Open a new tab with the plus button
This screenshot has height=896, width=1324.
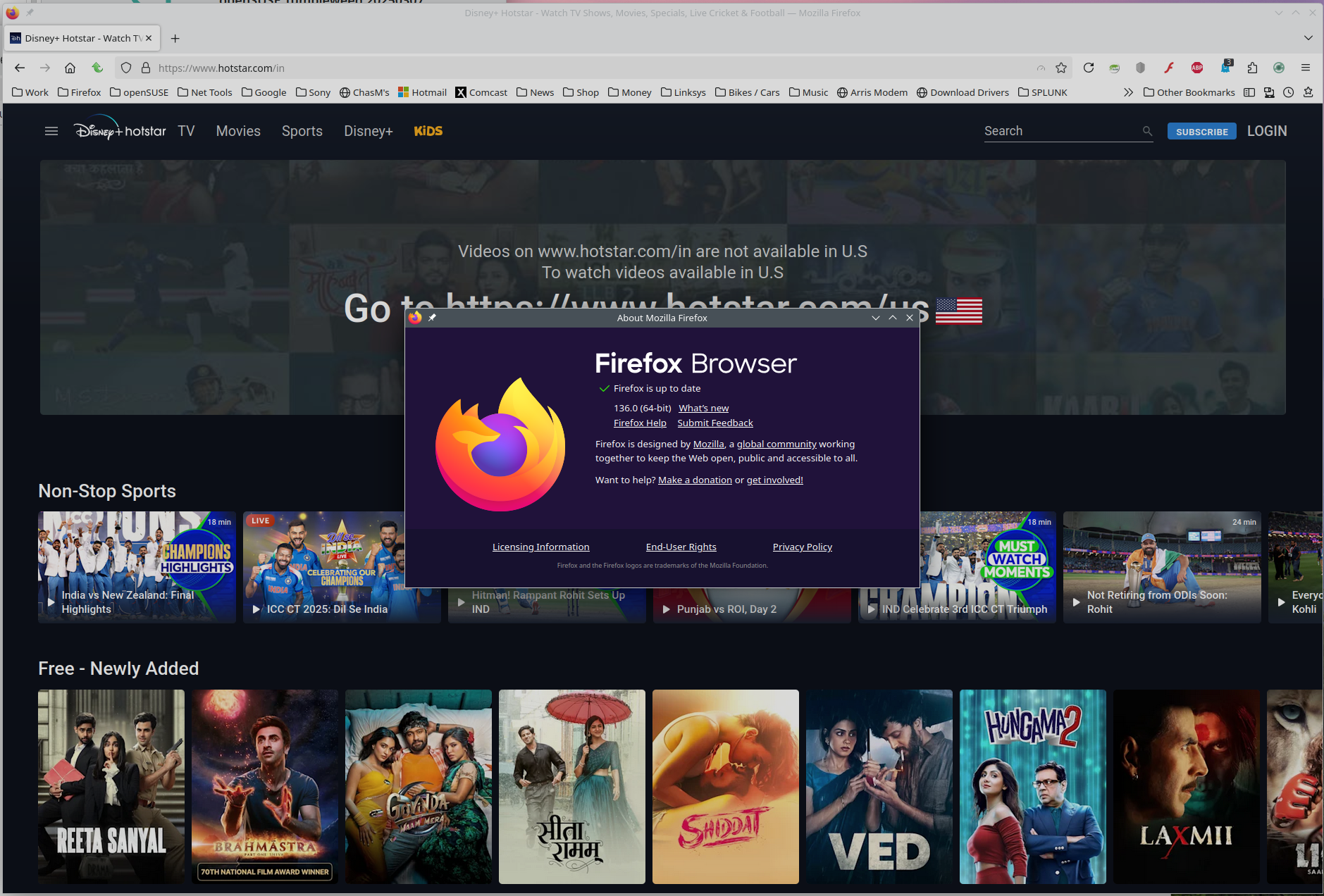coord(175,38)
